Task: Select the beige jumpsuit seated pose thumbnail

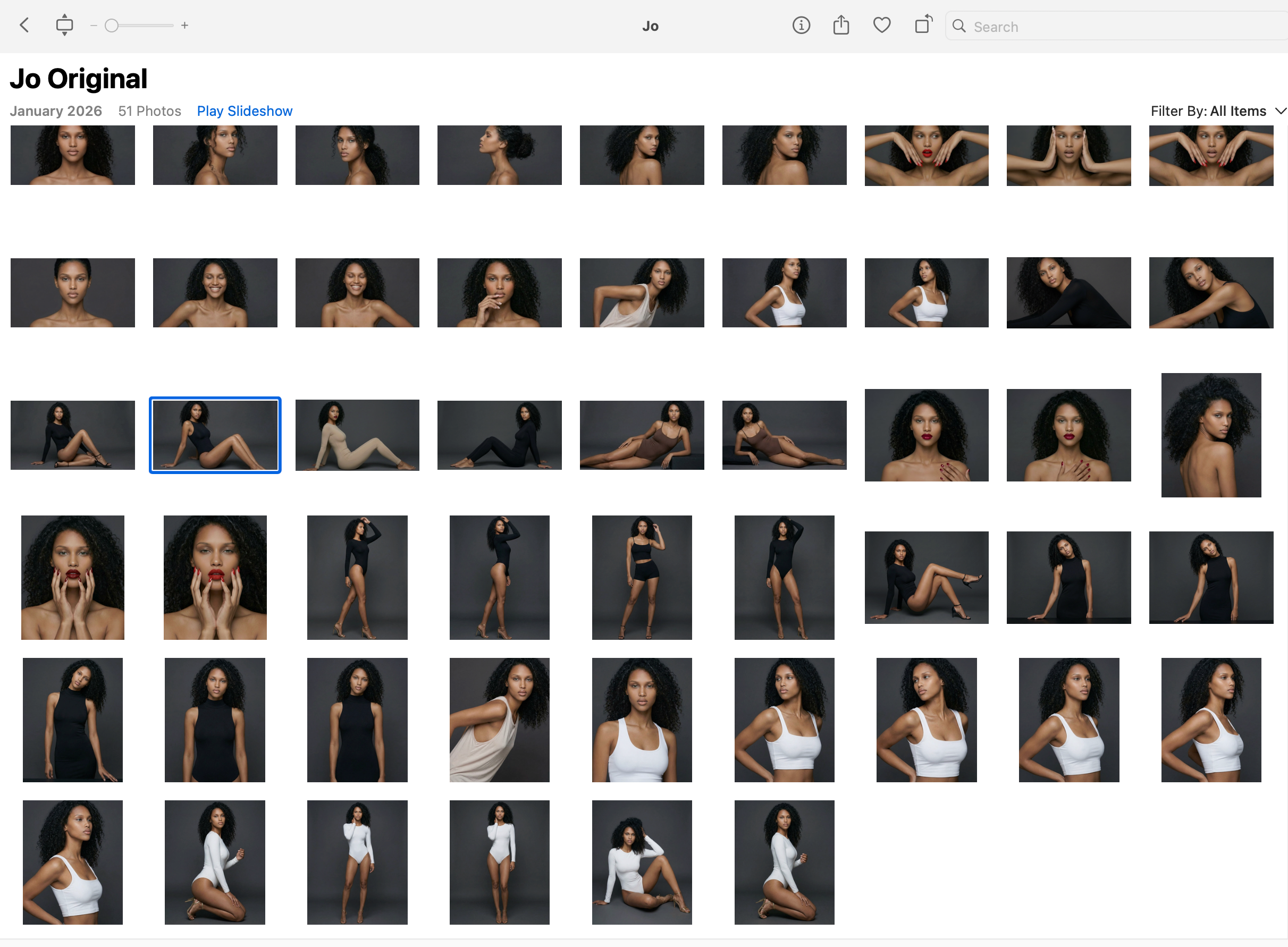Action: (x=357, y=435)
